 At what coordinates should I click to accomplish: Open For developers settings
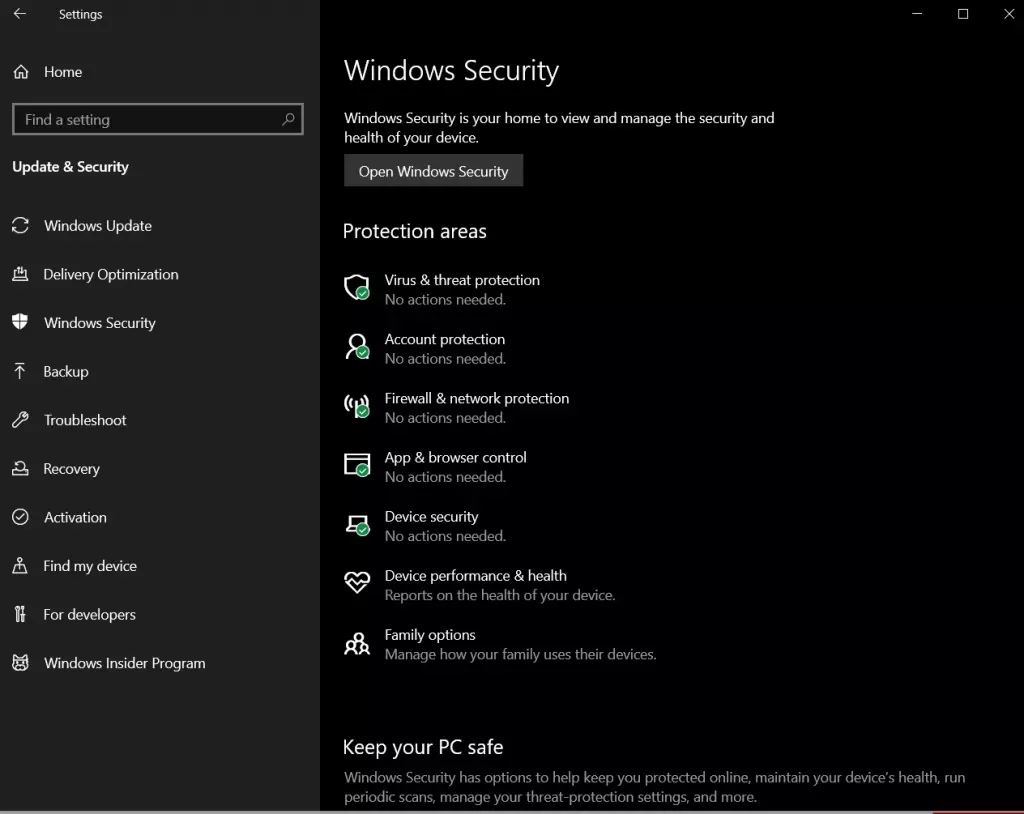(x=89, y=614)
